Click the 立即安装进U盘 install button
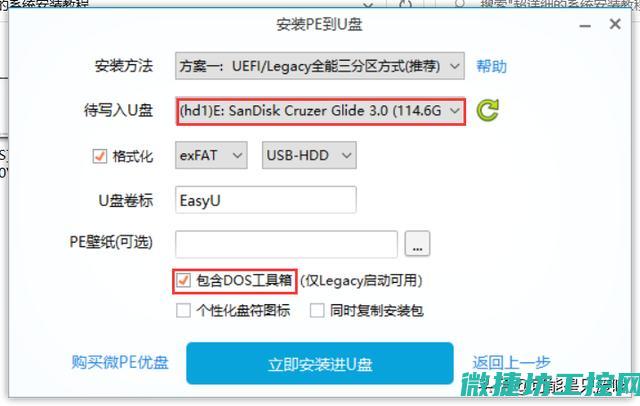 (320, 364)
